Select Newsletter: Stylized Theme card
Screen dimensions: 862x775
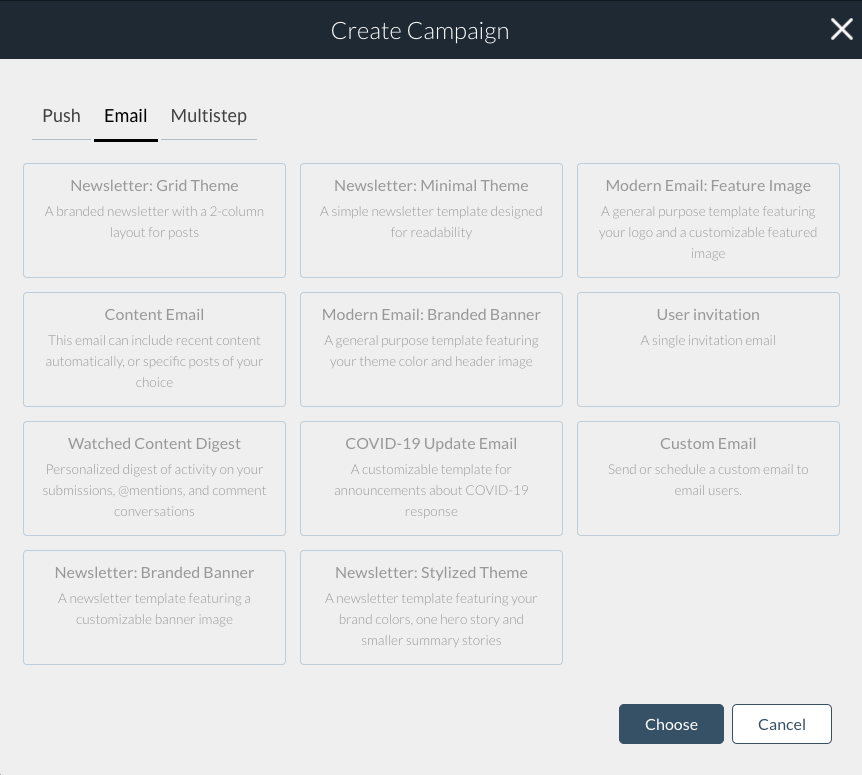click(432, 607)
